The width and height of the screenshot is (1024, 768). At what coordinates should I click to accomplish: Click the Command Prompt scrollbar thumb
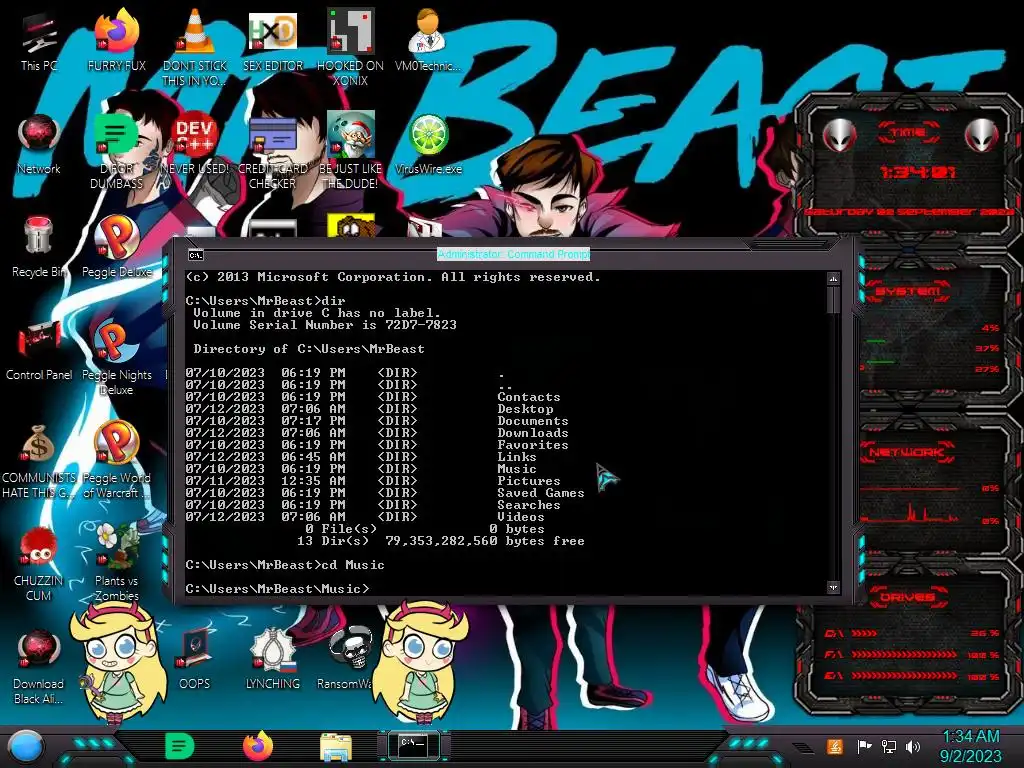[x=833, y=300]
